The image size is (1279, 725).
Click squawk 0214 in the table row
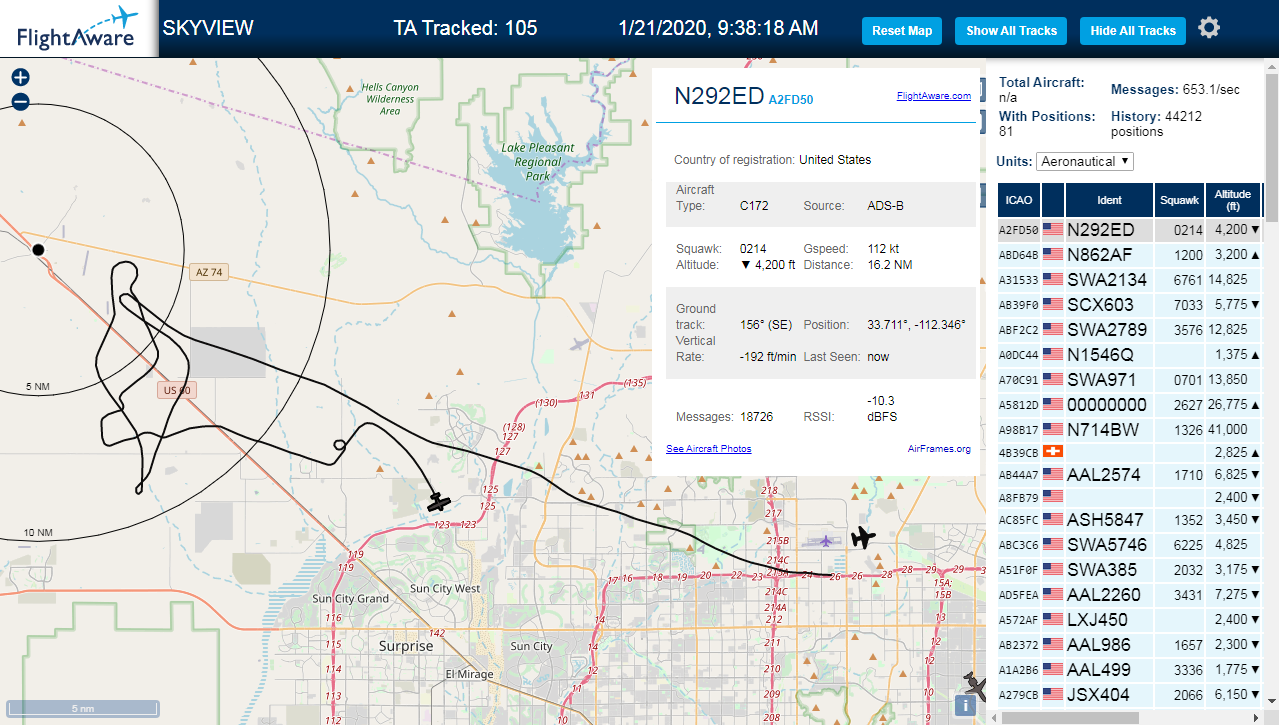1188,230
